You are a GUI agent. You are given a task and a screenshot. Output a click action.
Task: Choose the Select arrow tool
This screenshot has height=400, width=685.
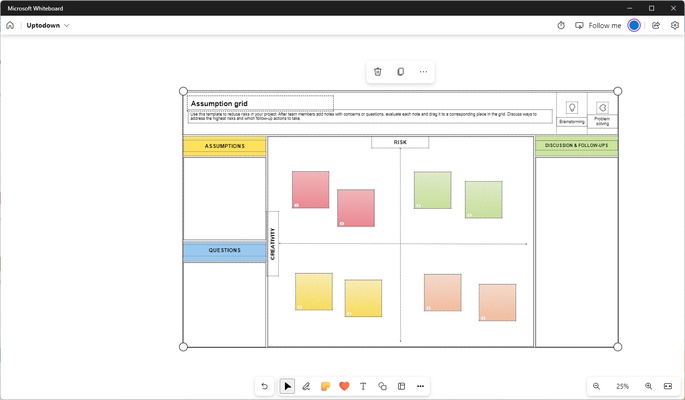tap(287, 386)
